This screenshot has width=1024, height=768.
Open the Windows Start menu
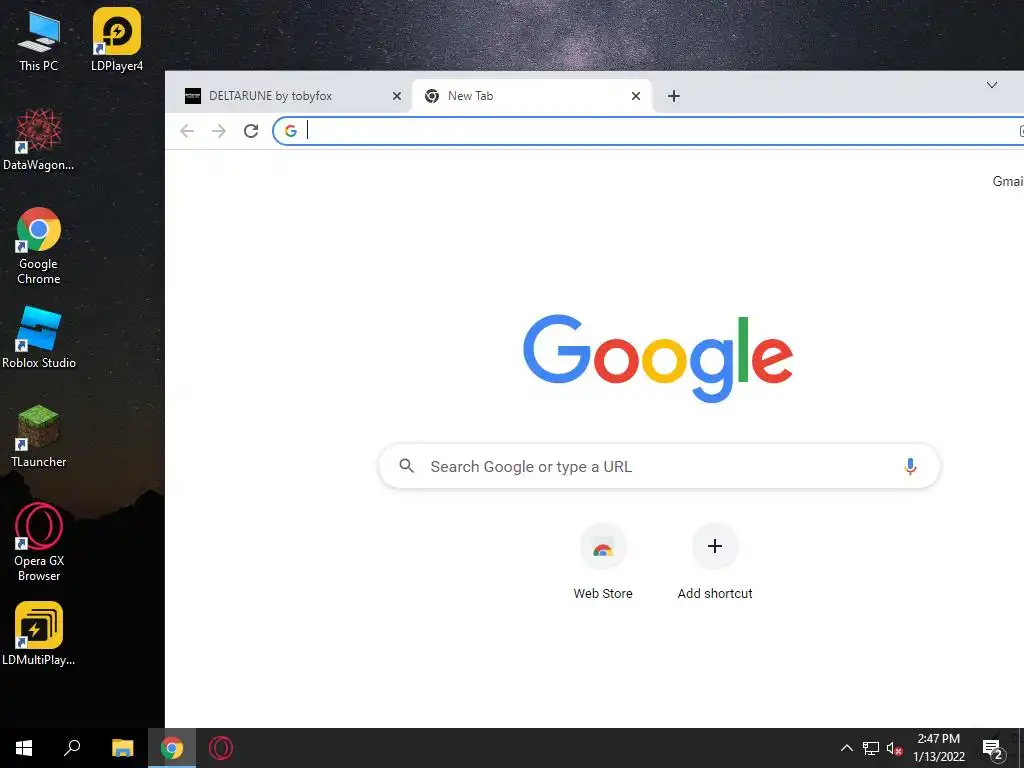tap(24, 748)
